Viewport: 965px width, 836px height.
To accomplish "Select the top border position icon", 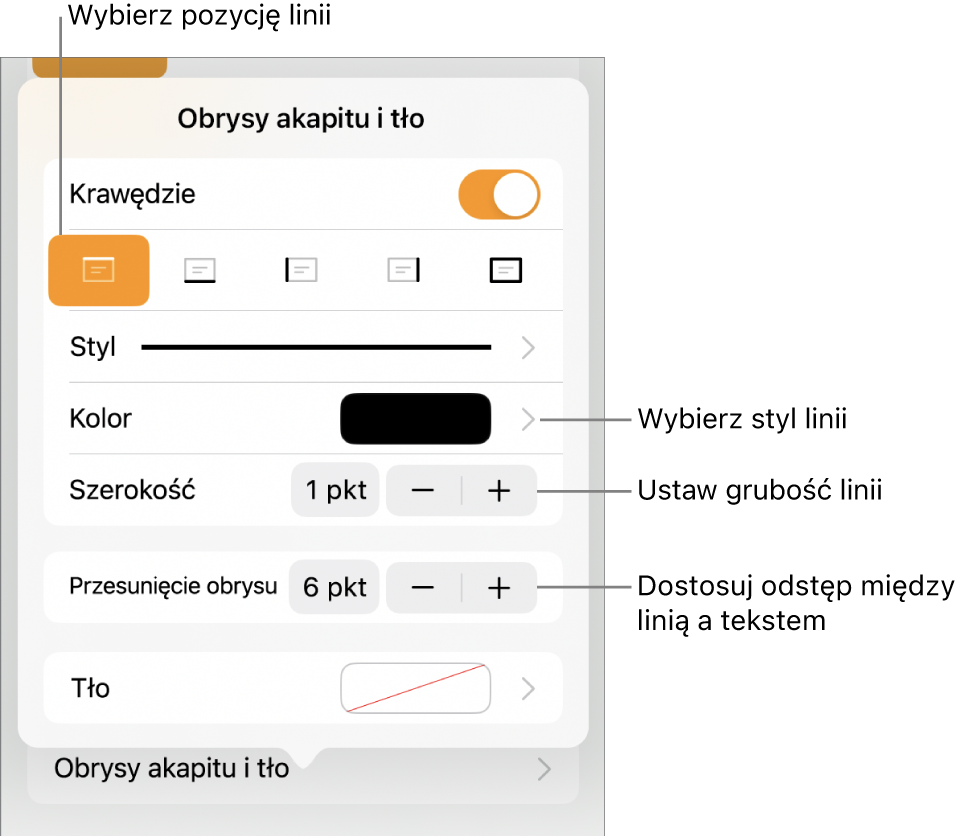I will [x=98, y=270].
